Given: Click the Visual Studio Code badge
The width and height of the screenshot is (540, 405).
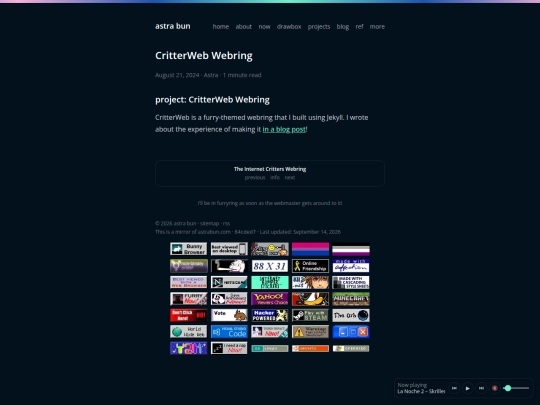Looking at the screenshot, I should [x=229, y=332].
